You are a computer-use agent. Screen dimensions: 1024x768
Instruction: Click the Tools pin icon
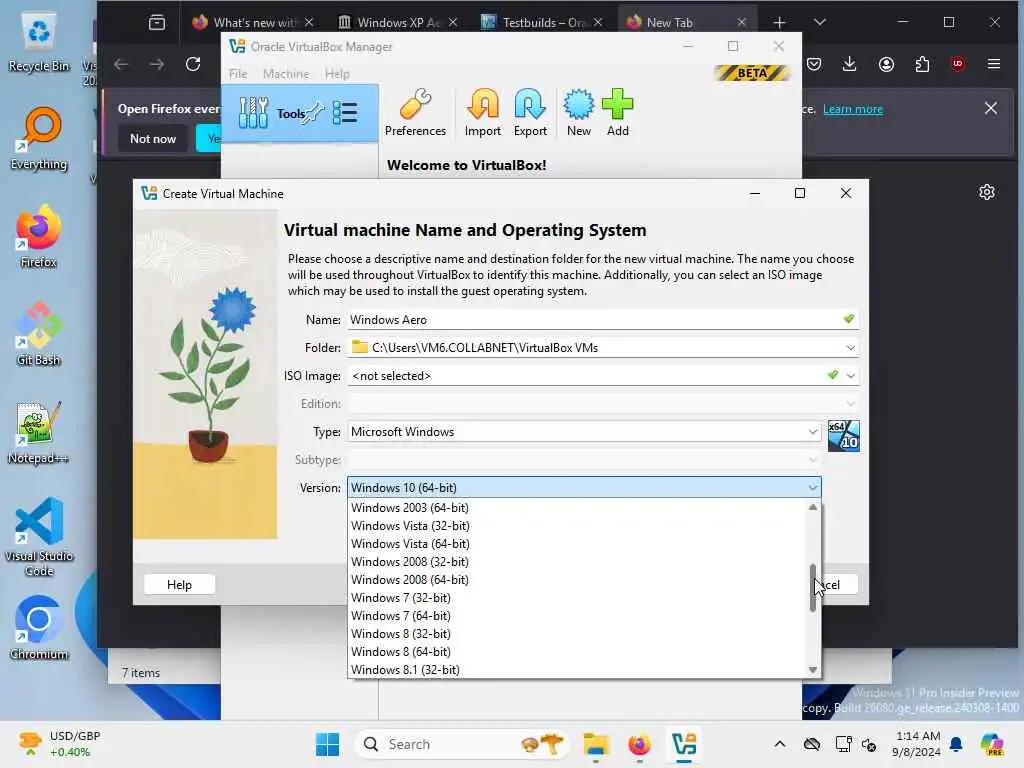(x=315, y=113)
